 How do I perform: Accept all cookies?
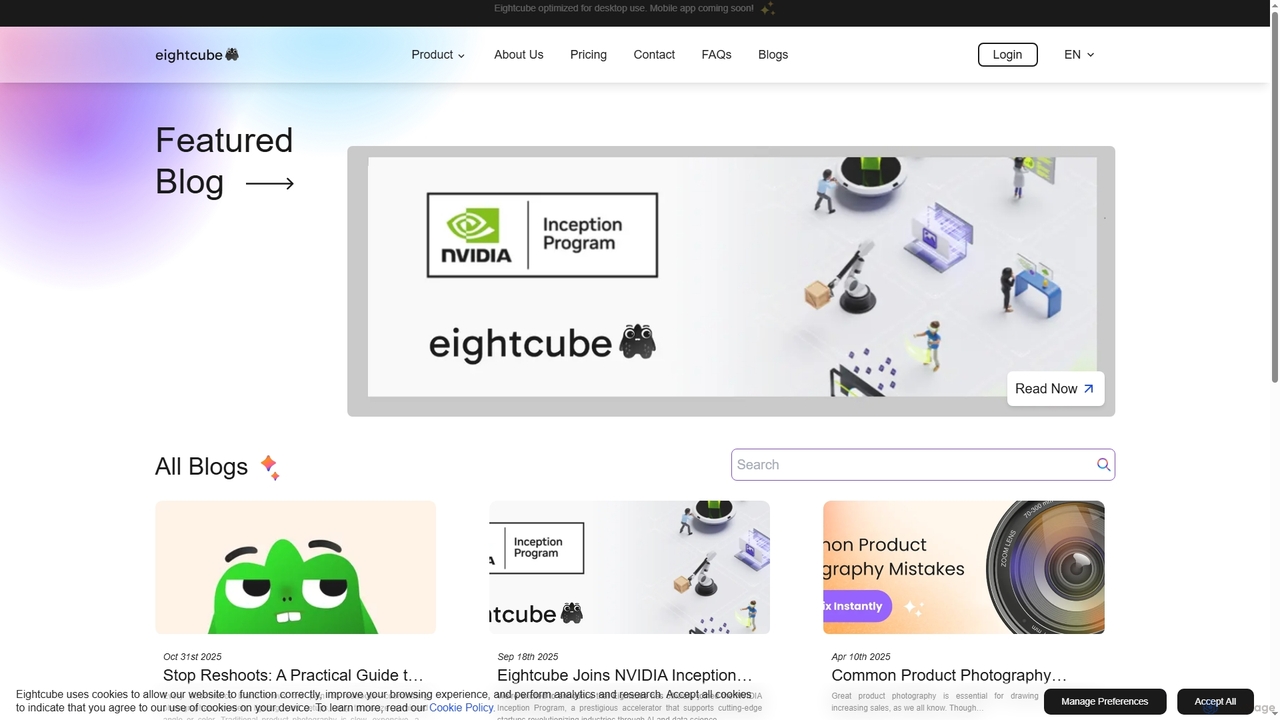pos(1215,701)
